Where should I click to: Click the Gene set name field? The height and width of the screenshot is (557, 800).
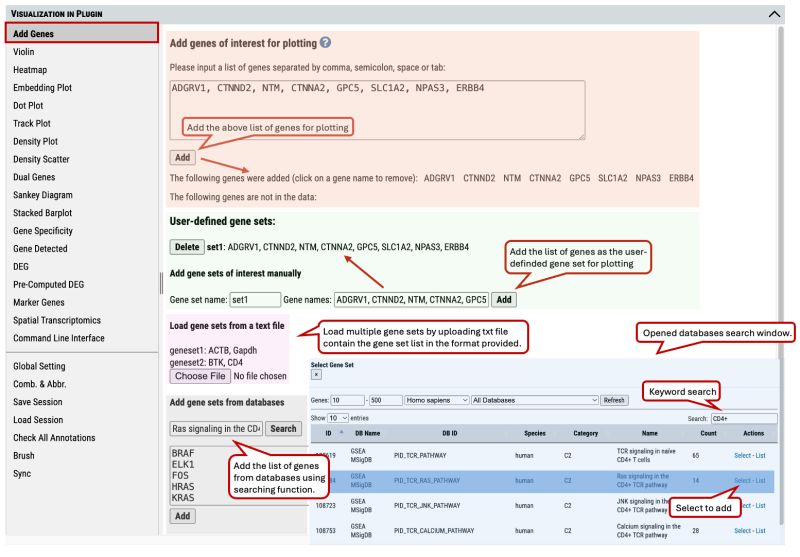255,300
